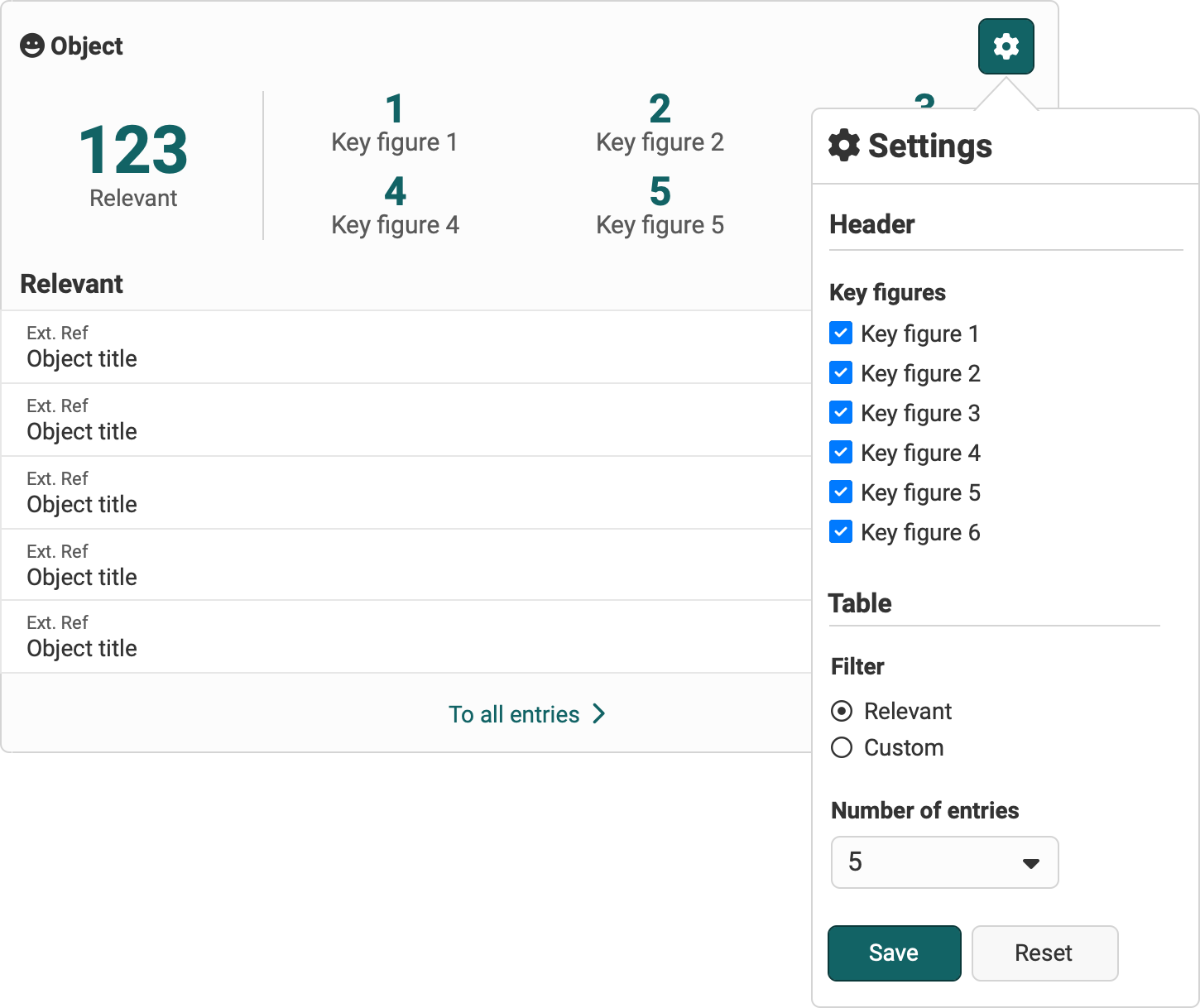Uncheck Key figure 6
This screenshot has height=1008, width=1200.
click(x=840, y=531)
